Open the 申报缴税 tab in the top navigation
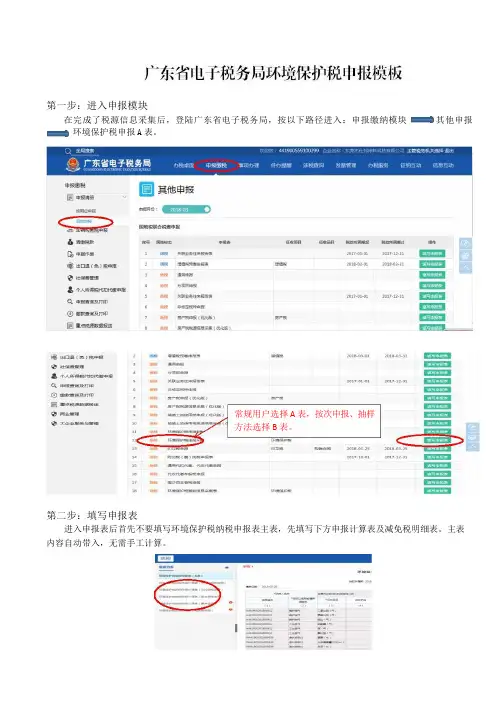Viewport: 504px width, 712px height. (x=216, y=165)
